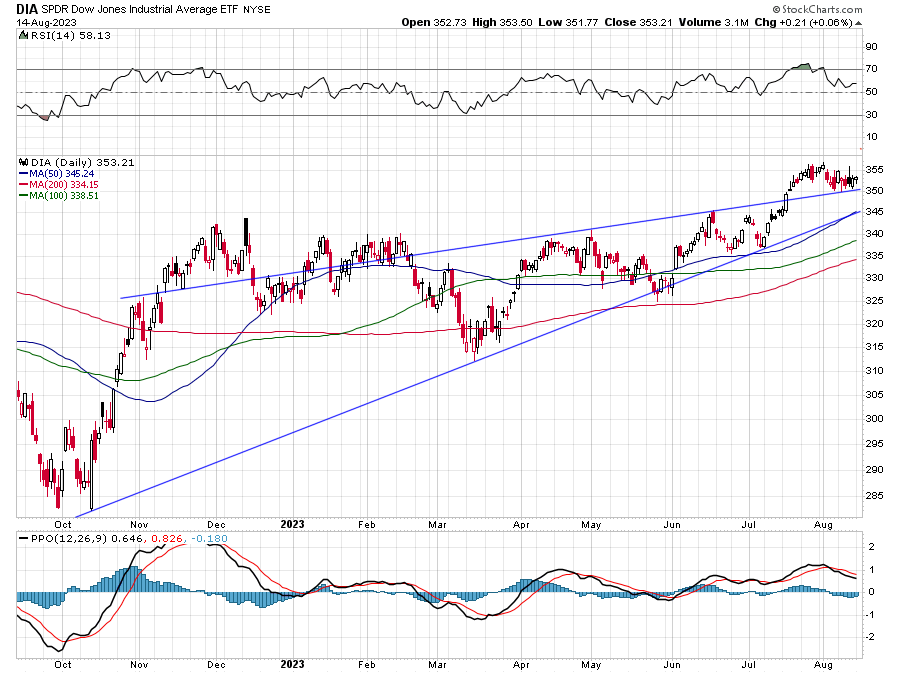Click the small RSI indicator icon
Viewport: 900px width, 673px height.
23,35
